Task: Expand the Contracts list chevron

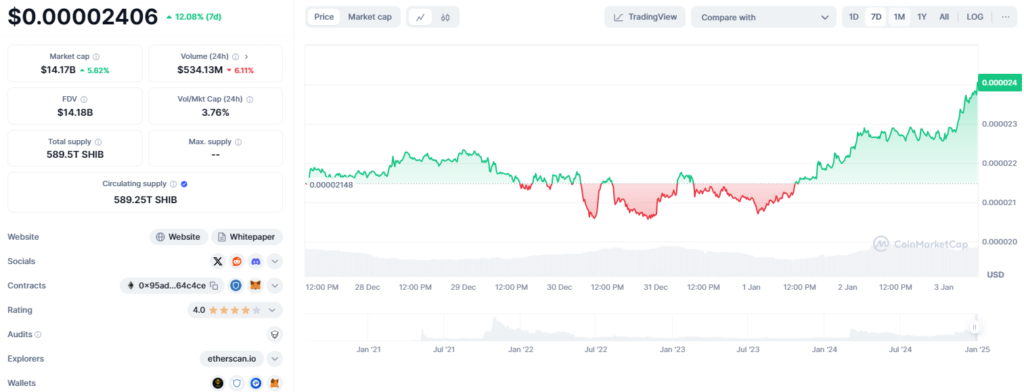Action: (275, 286)
